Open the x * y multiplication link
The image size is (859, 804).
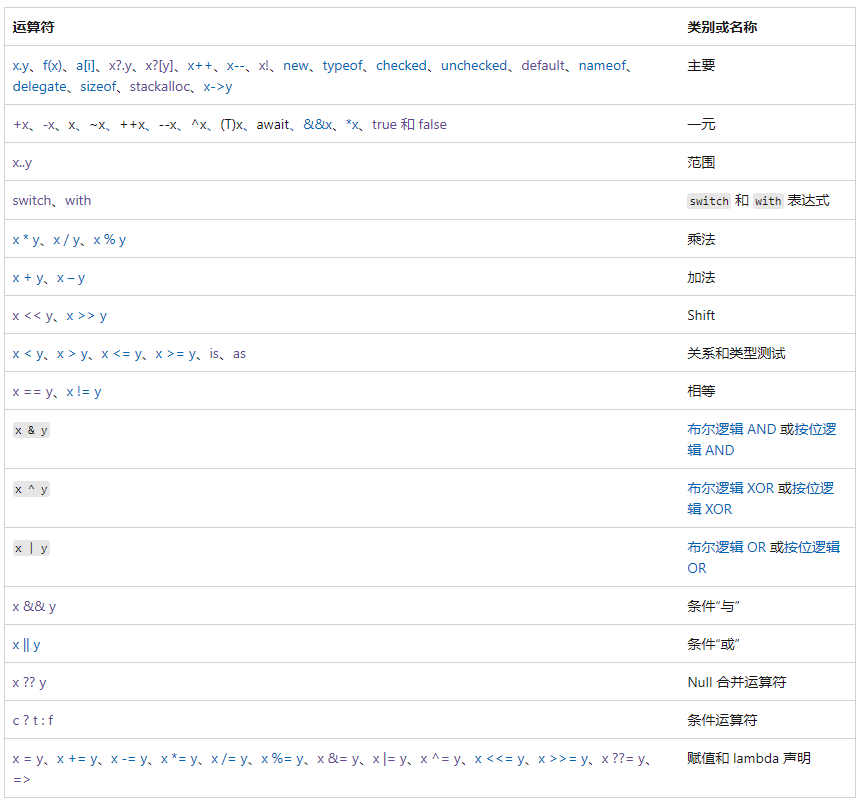tap(26, 240)
